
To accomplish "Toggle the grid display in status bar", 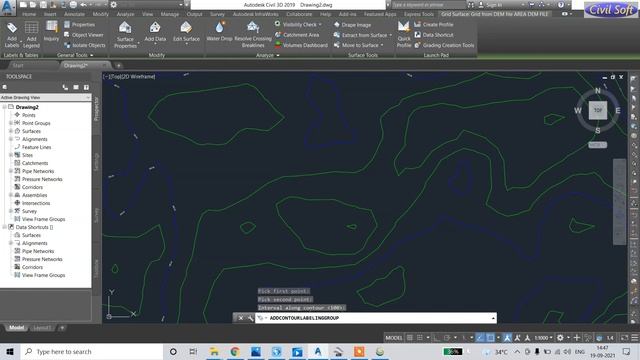I will [x=409, y=338].
